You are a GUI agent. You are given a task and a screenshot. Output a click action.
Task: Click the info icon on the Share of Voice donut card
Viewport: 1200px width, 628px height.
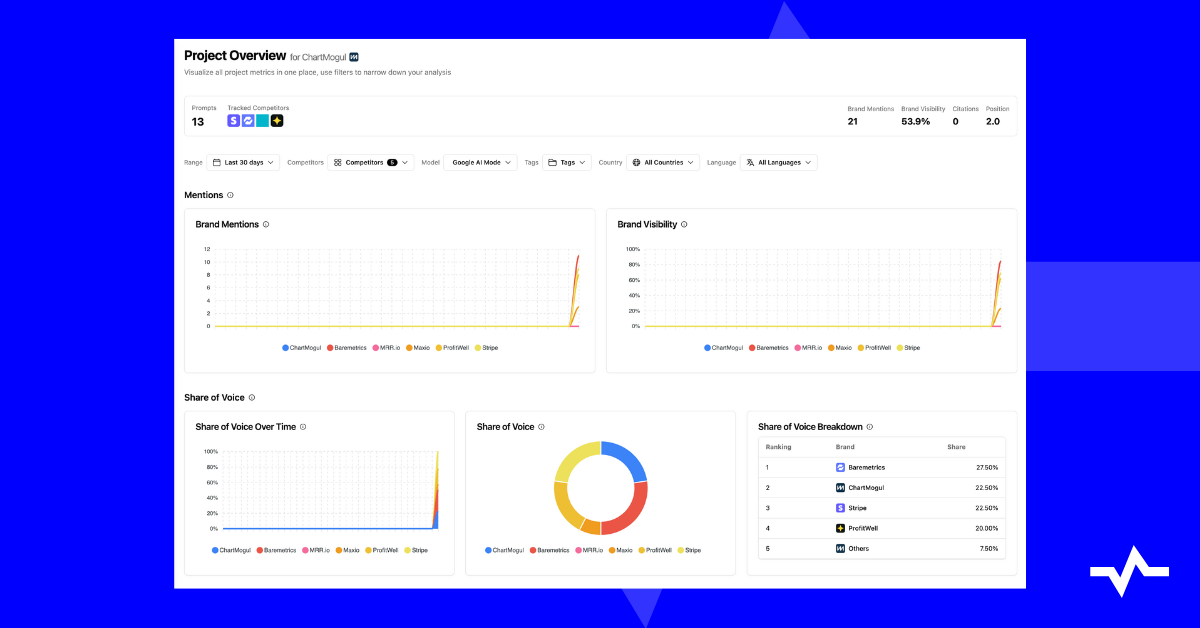(542, 427)
